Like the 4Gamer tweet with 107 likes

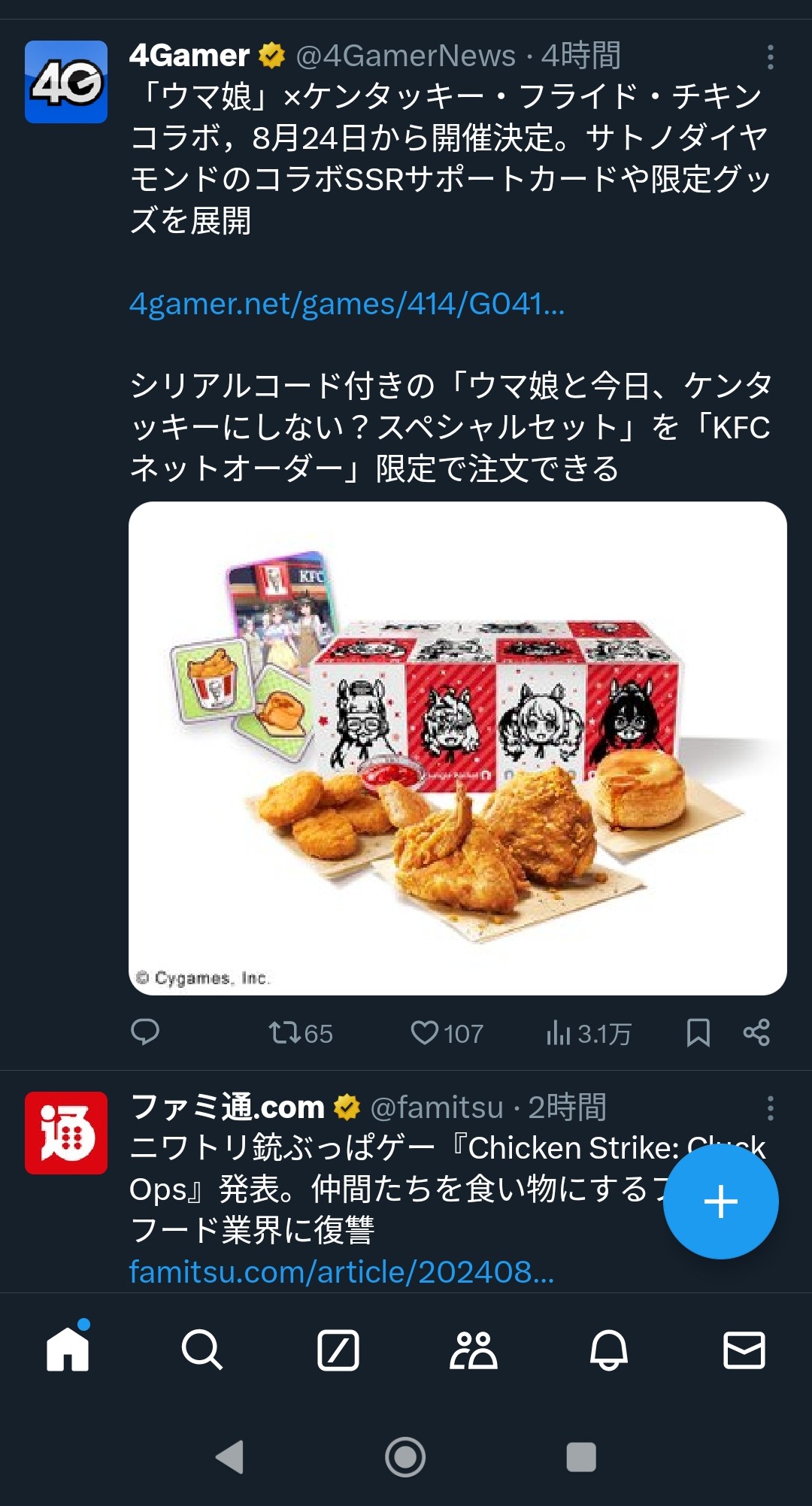(447, 1033)
